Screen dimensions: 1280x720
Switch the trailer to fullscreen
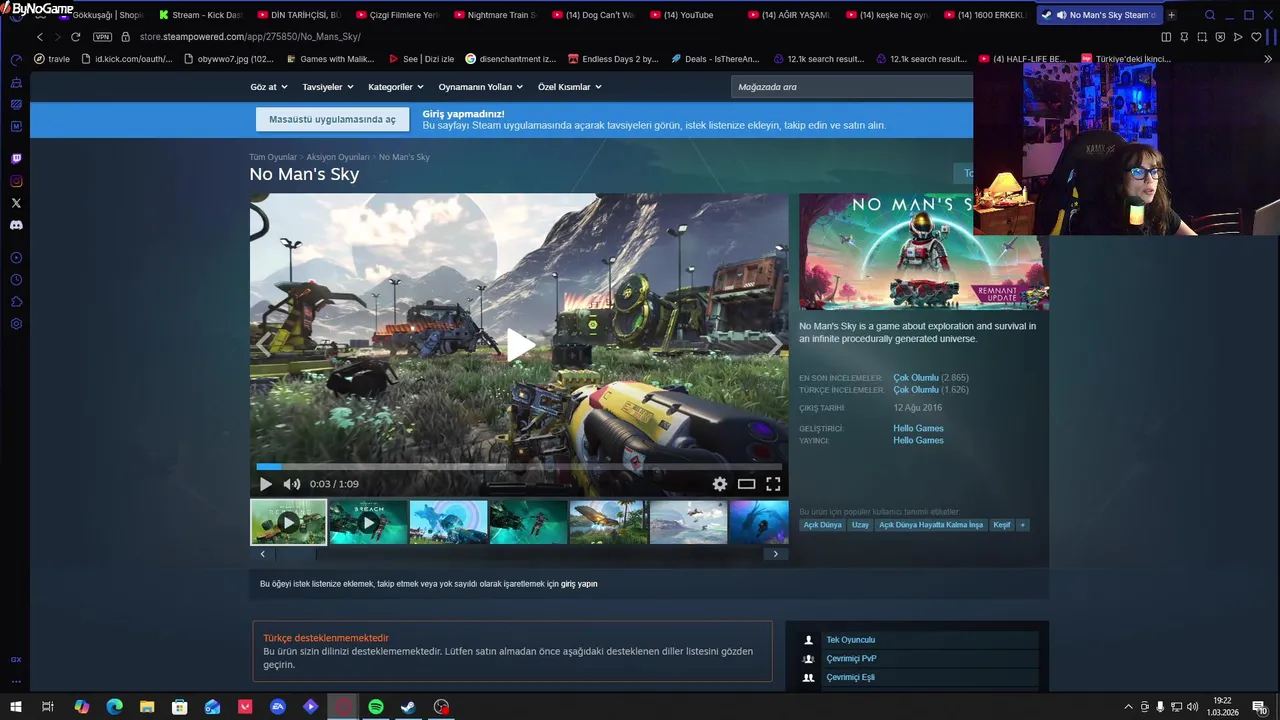coord(773,484)
